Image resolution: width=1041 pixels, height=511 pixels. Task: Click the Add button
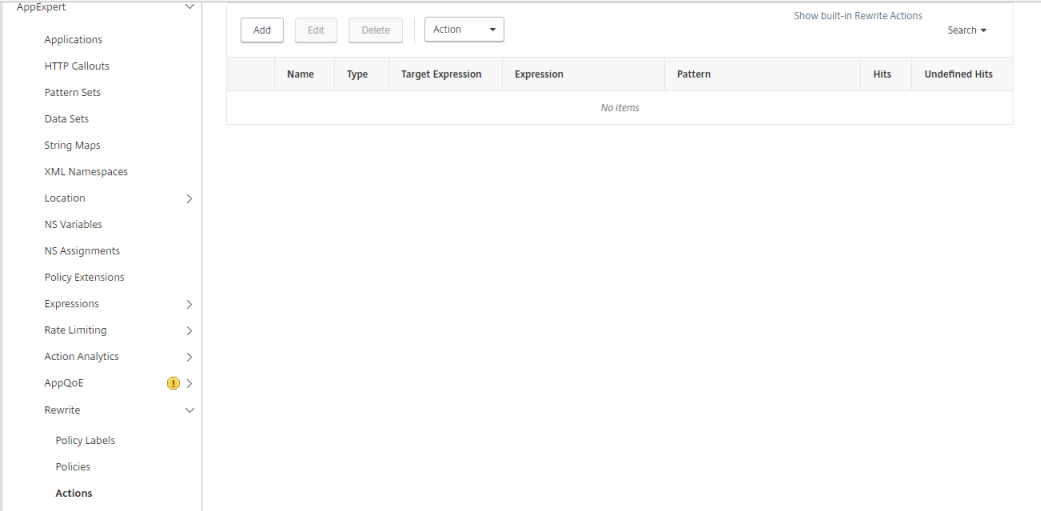tap(262, 30)
